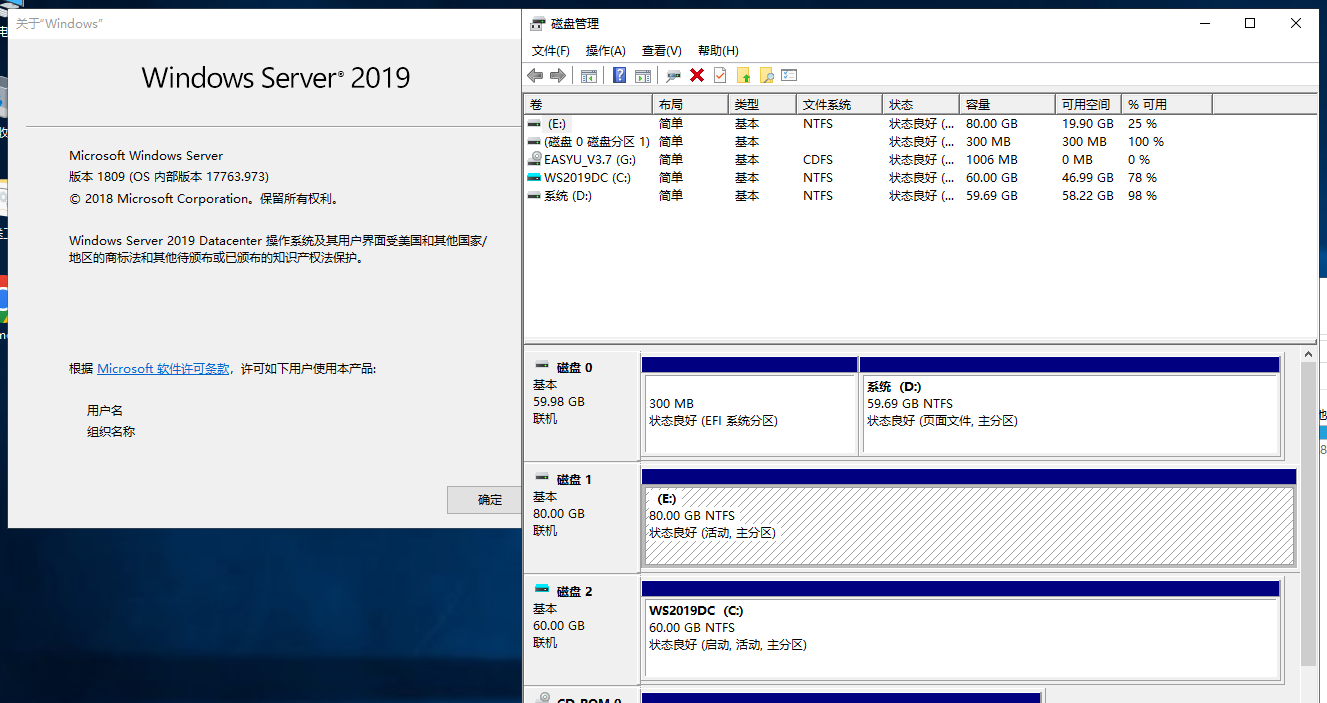Screen dimensions: 1327x703
Task: Click the drive icon beside 系统 (D:) row
Action: click(535, 196)
